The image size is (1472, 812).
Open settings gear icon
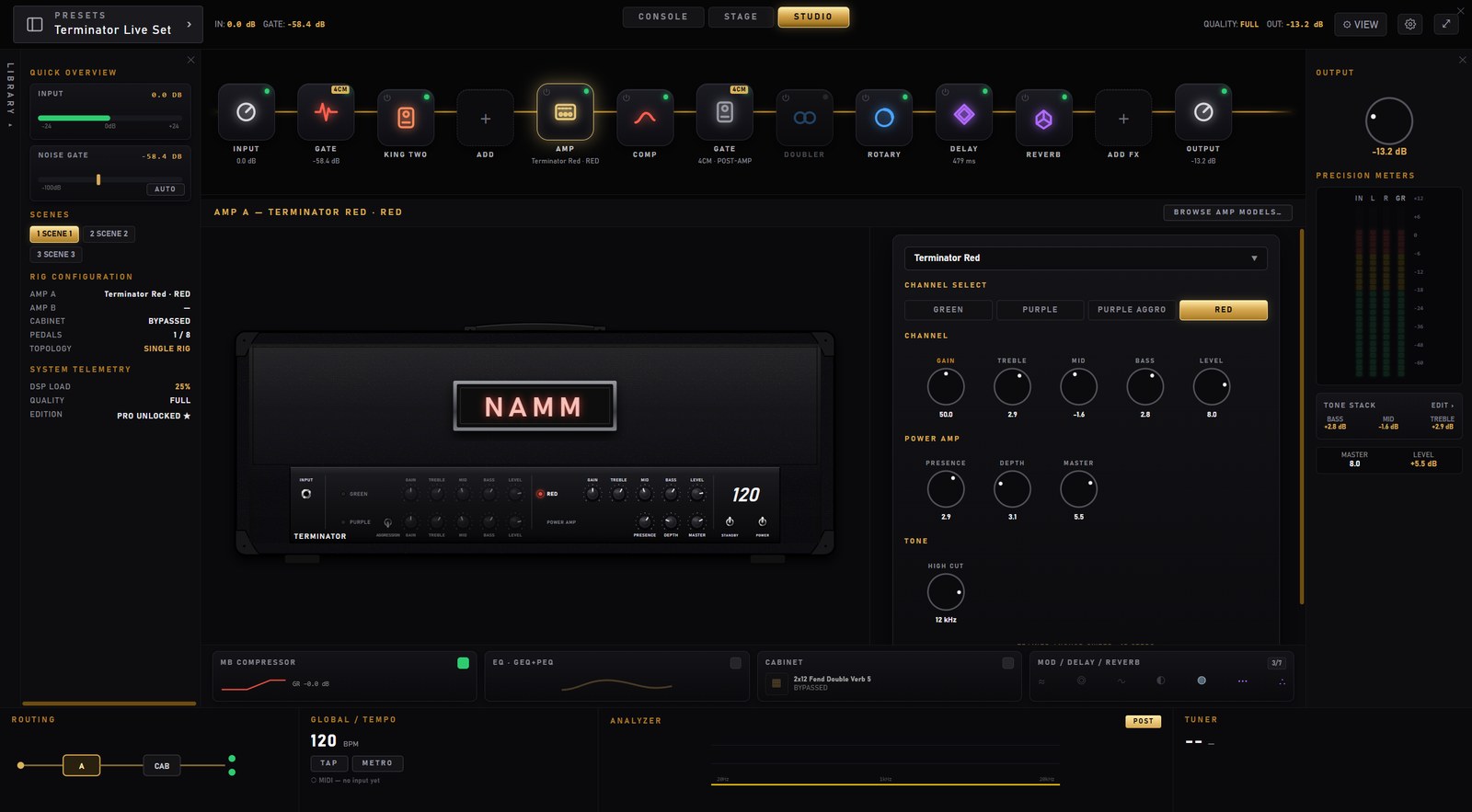coord(1410,24)
